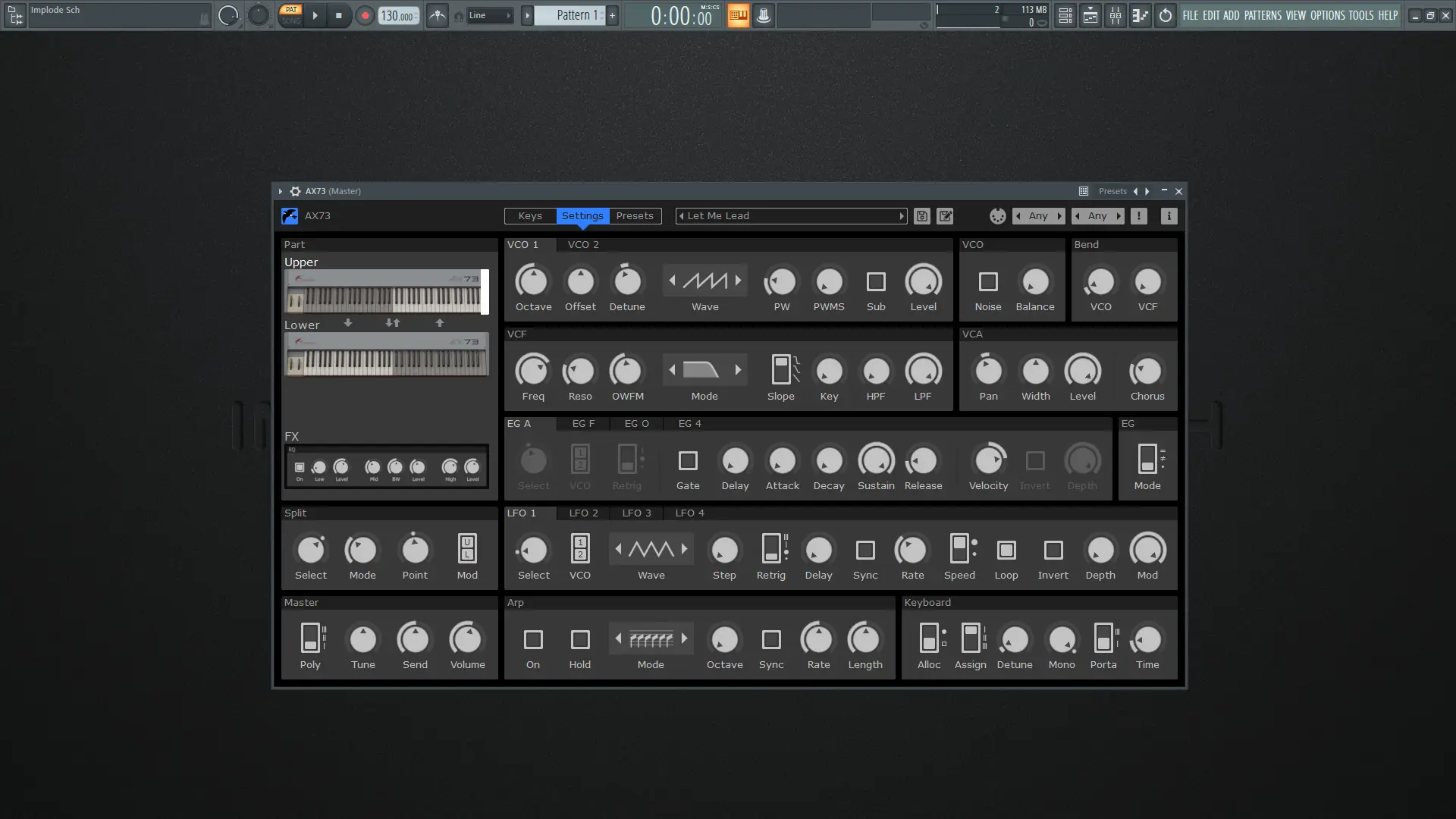Select next VCO 1 waveform arrow
The width and height of the screenshot is (1456, 819).
tap(738, 281)
